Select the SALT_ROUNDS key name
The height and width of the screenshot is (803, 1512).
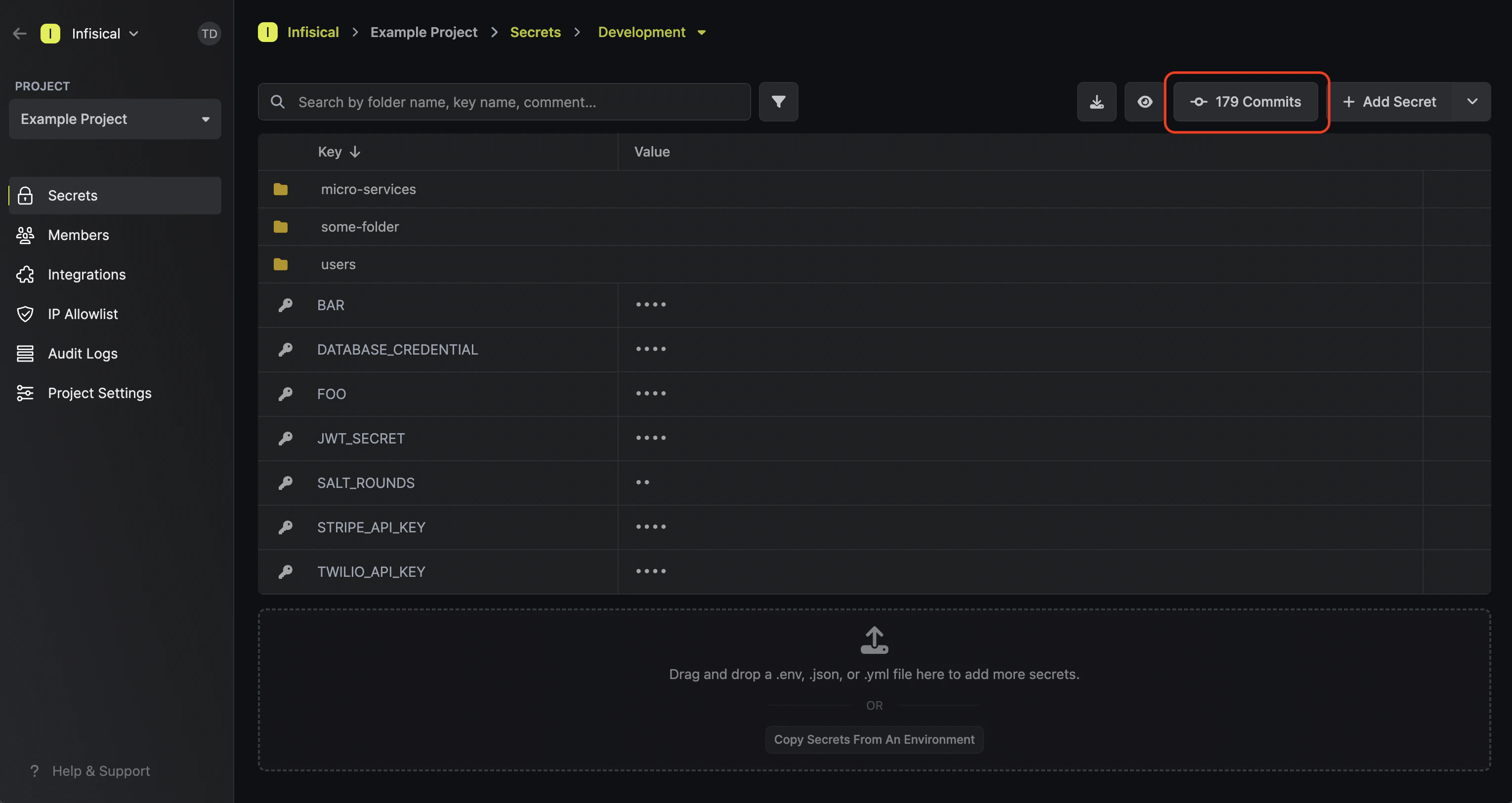click(366, 483)
